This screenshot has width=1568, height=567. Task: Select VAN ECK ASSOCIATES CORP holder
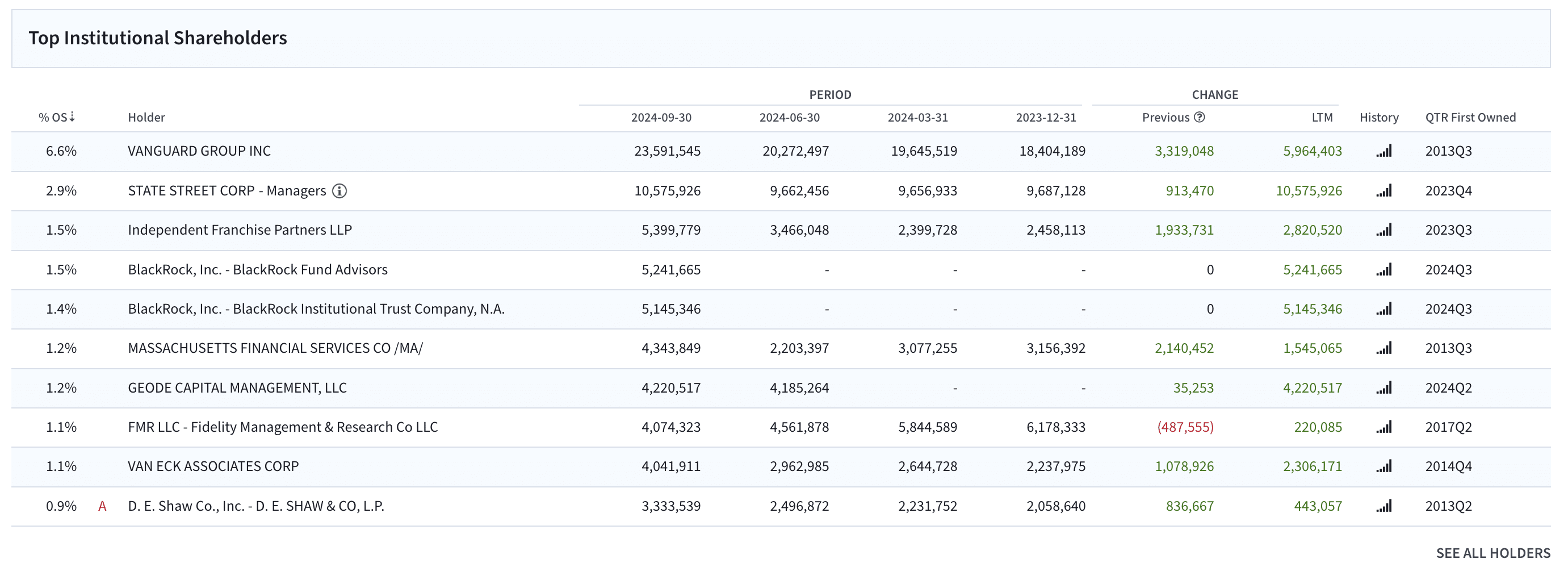click(213, 466)
